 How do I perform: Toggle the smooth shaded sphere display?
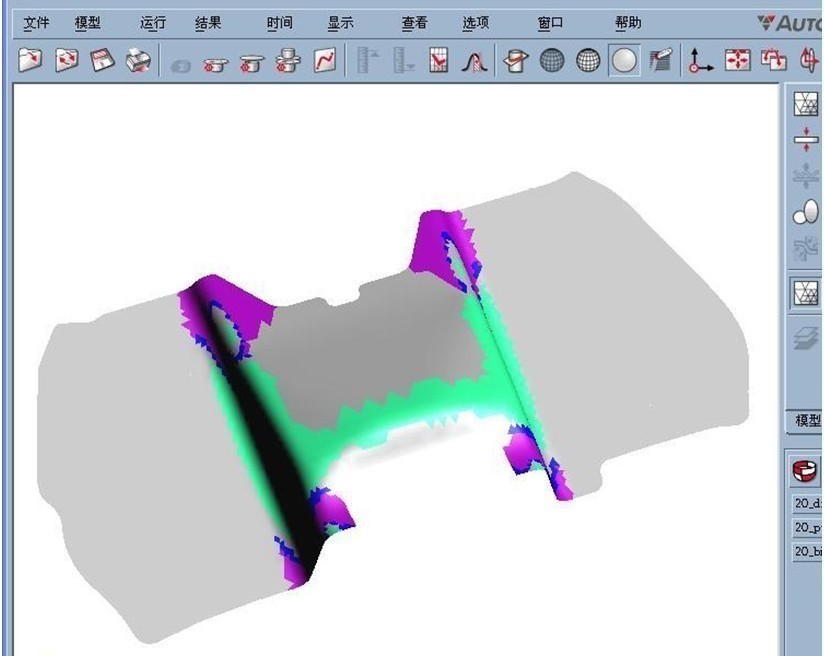pyautogui.click(x=625, y=62)
